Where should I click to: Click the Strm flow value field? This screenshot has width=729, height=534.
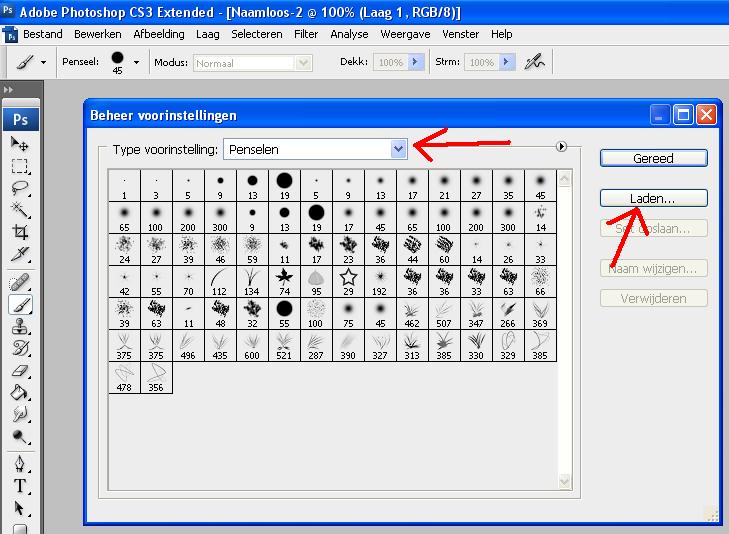coord(482,62)
